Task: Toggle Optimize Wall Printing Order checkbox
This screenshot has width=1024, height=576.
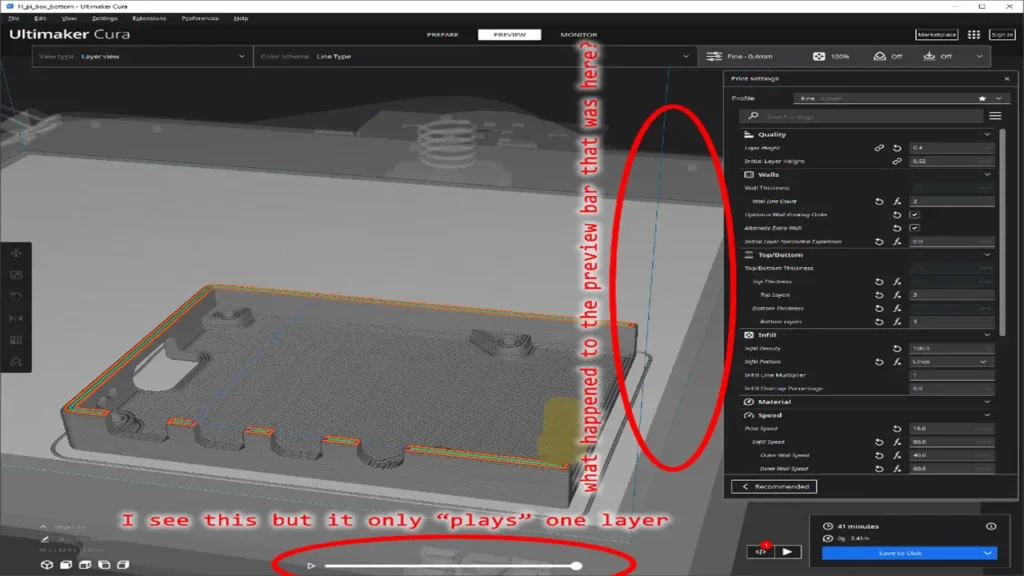Action: click(914, 215)
